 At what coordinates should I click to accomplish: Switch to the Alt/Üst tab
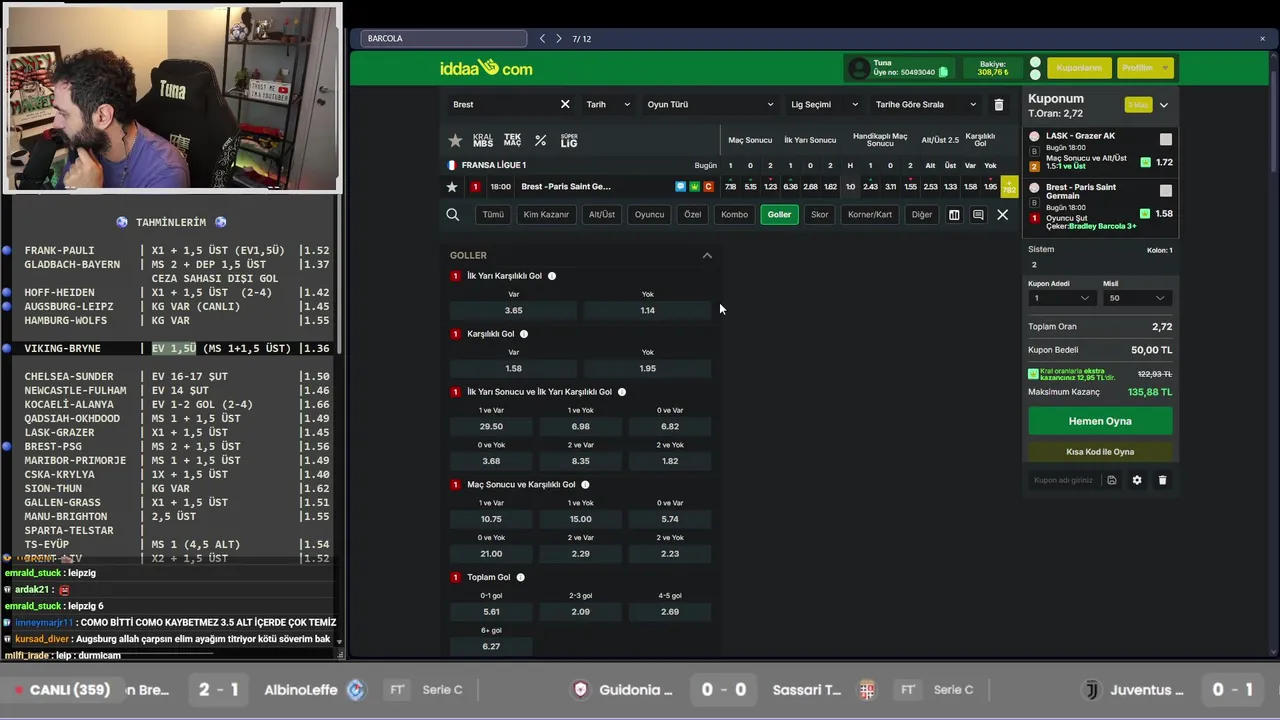(602, 214)
